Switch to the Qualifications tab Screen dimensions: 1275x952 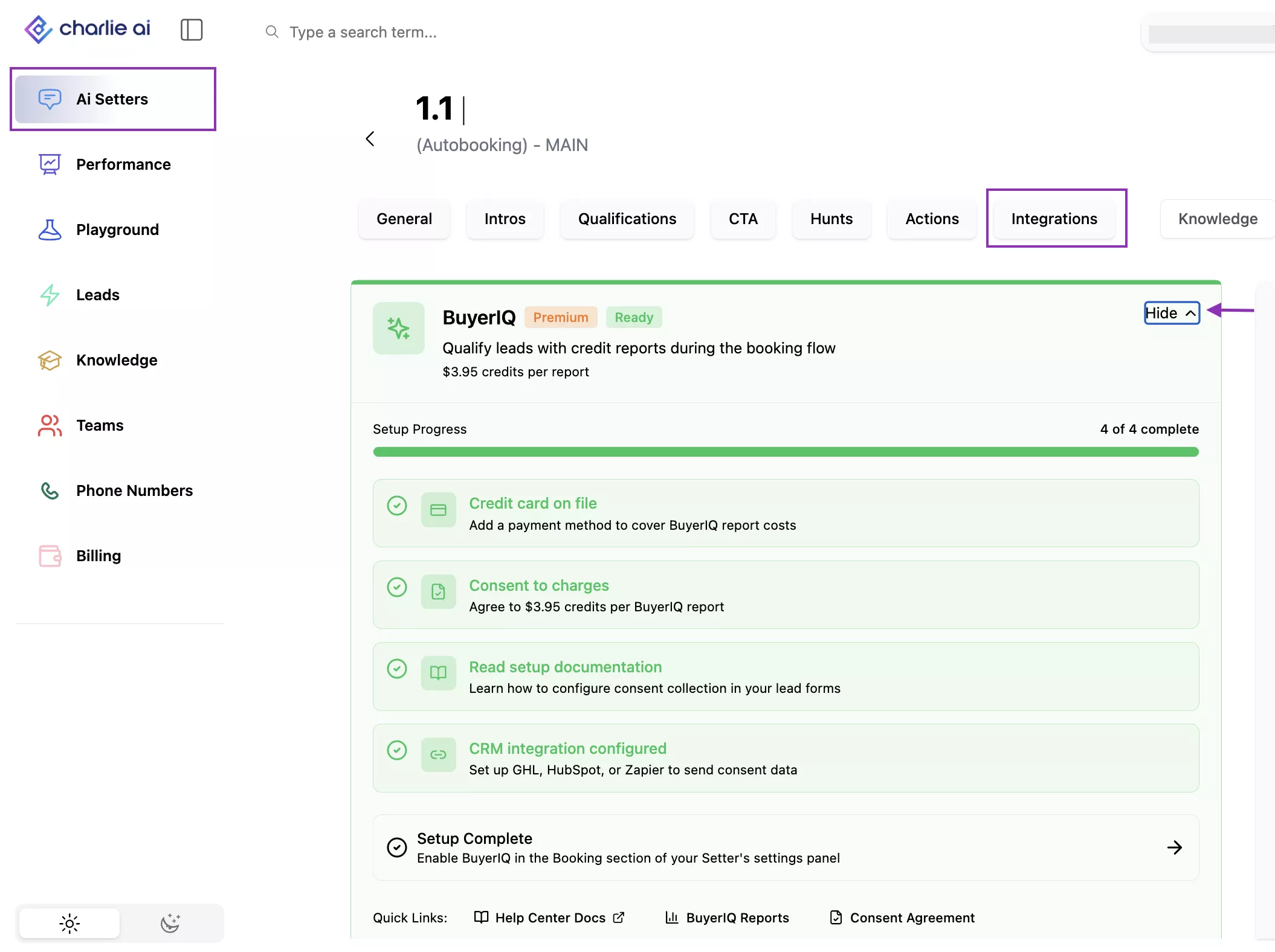(x=627, y=219)
